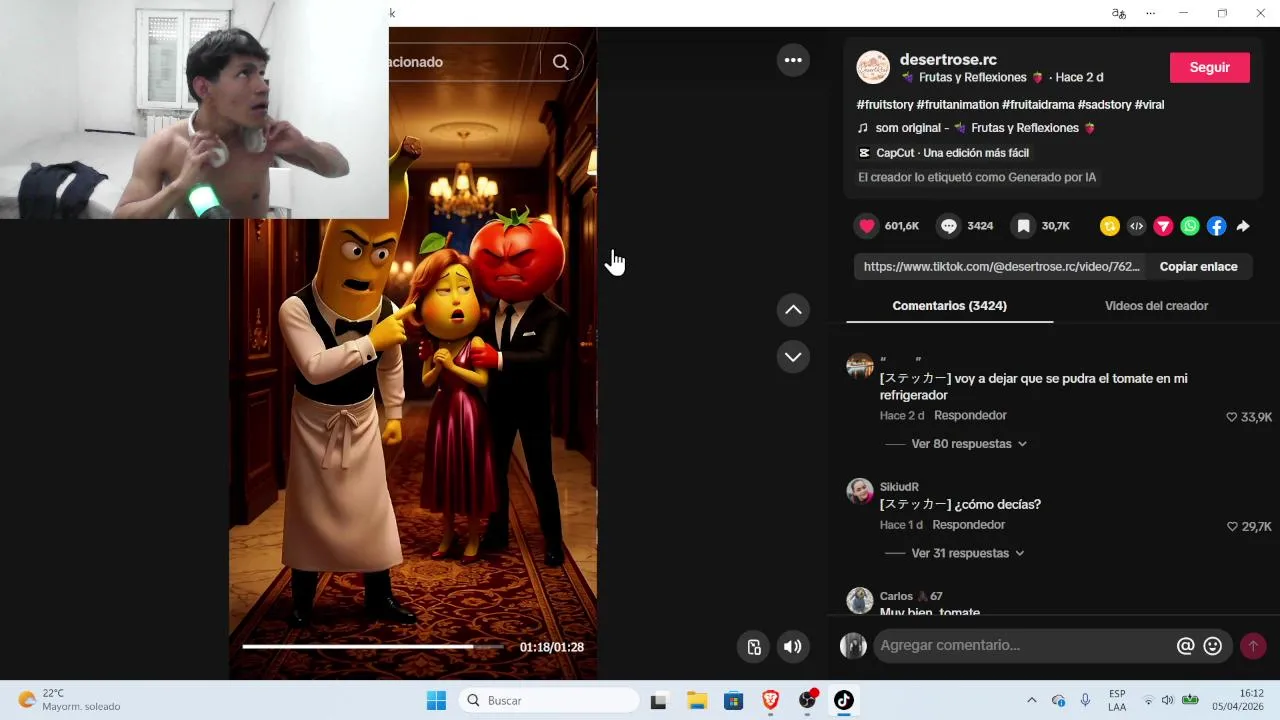Post comment with the red arrow button
Screen dimensions: 1280x720
(x=1253, y=646)
